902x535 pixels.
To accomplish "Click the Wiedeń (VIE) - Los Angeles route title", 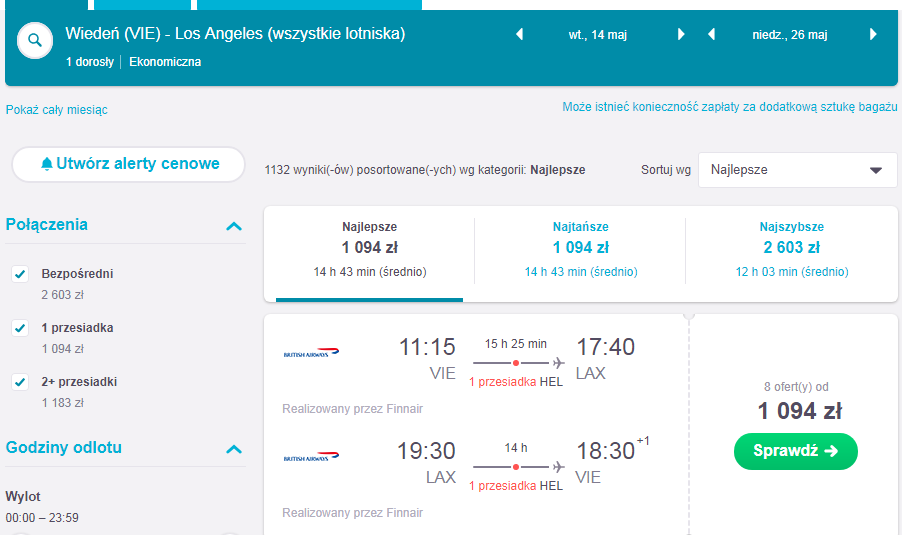I will coord(235,33).
